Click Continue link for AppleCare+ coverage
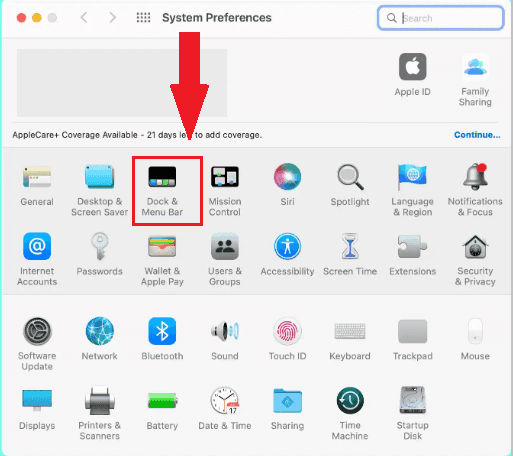 coord(477,135)
